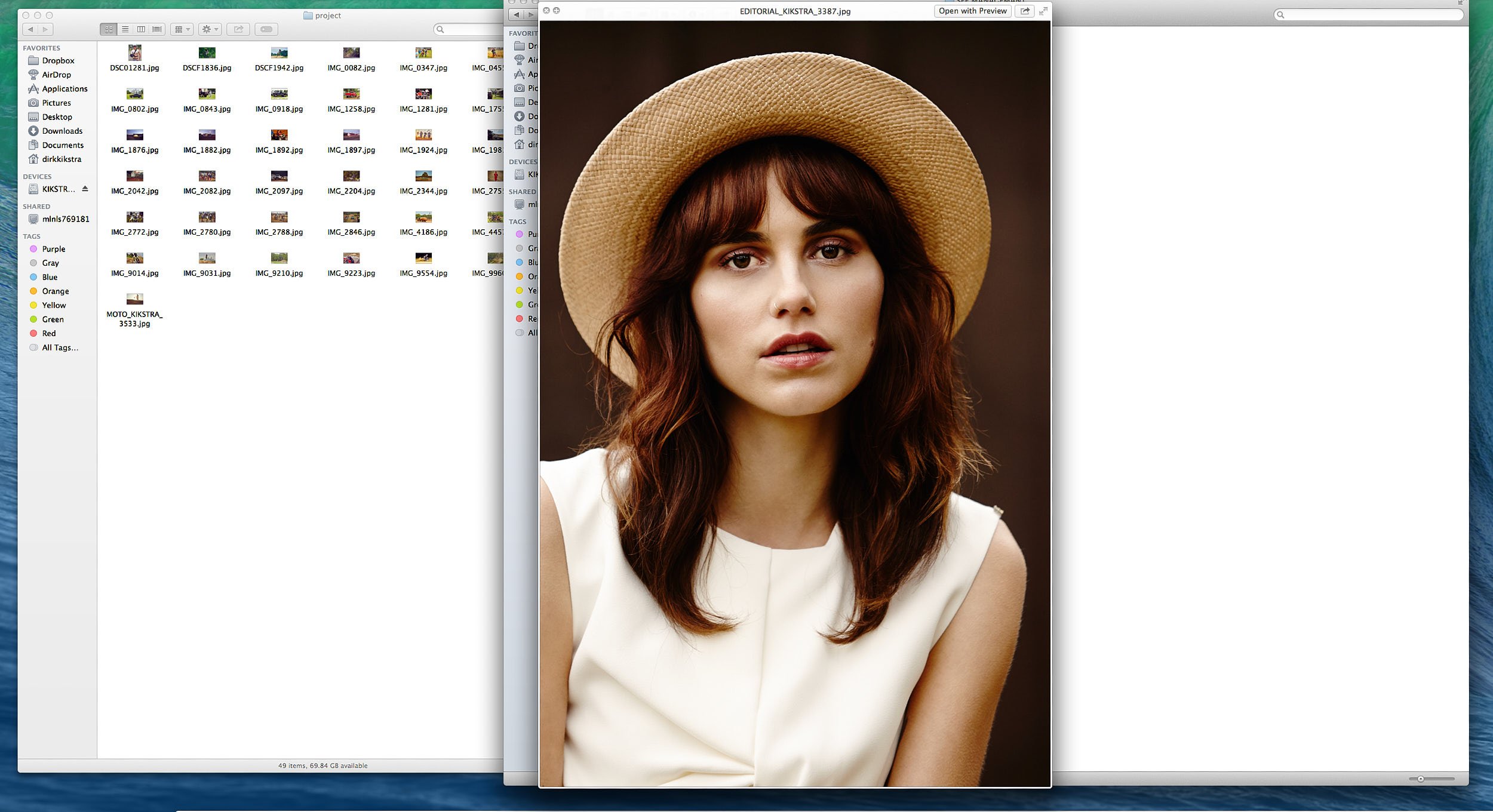Screen dimensions: 1493x812
Task: Eject the KIKSTR... device
Action: [85, 189]
